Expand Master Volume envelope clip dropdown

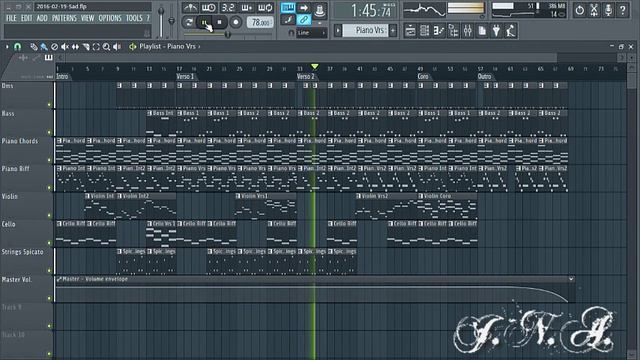[x=571, y=279]
